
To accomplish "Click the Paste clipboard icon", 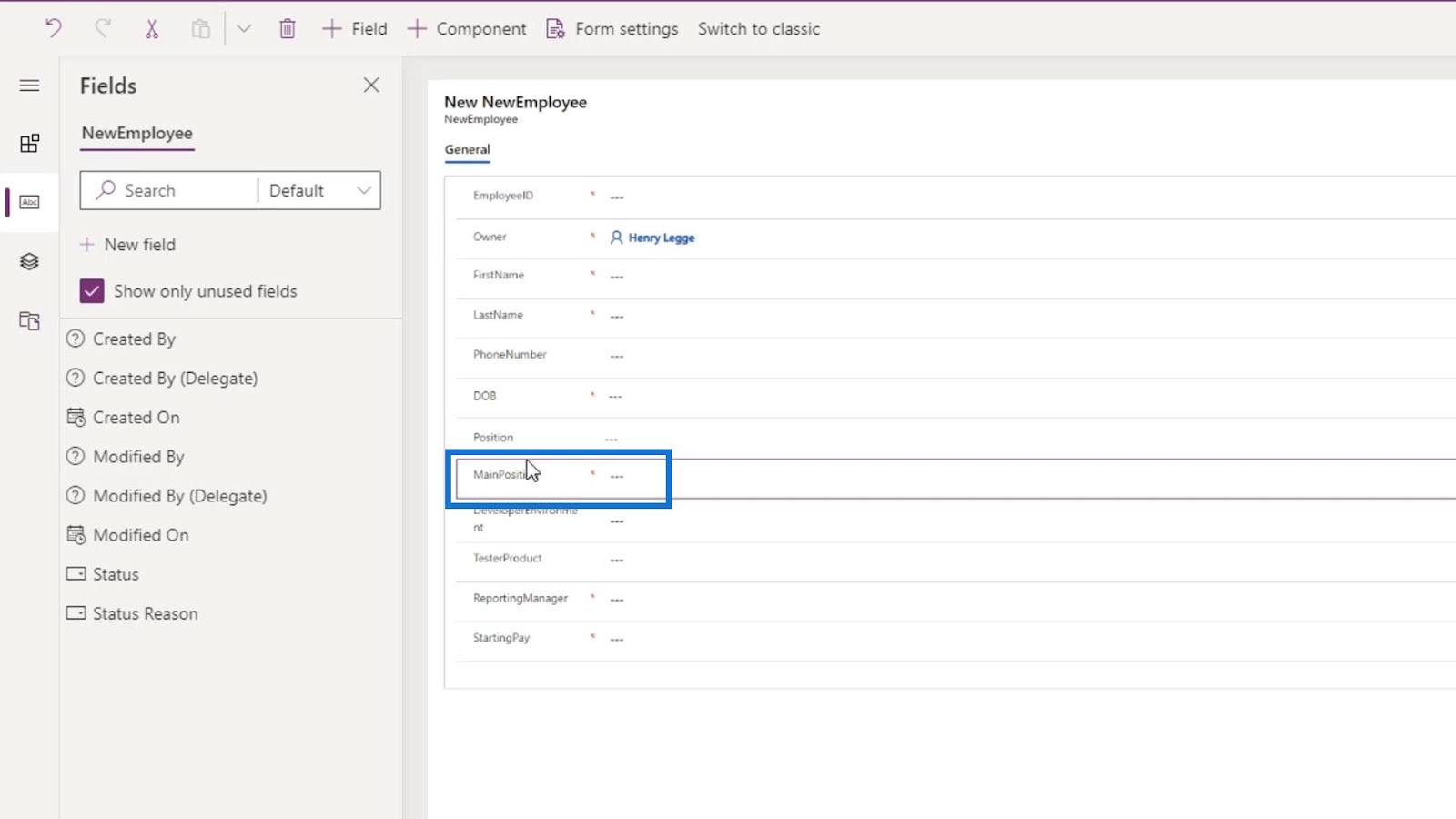I will tap(200, 28).
